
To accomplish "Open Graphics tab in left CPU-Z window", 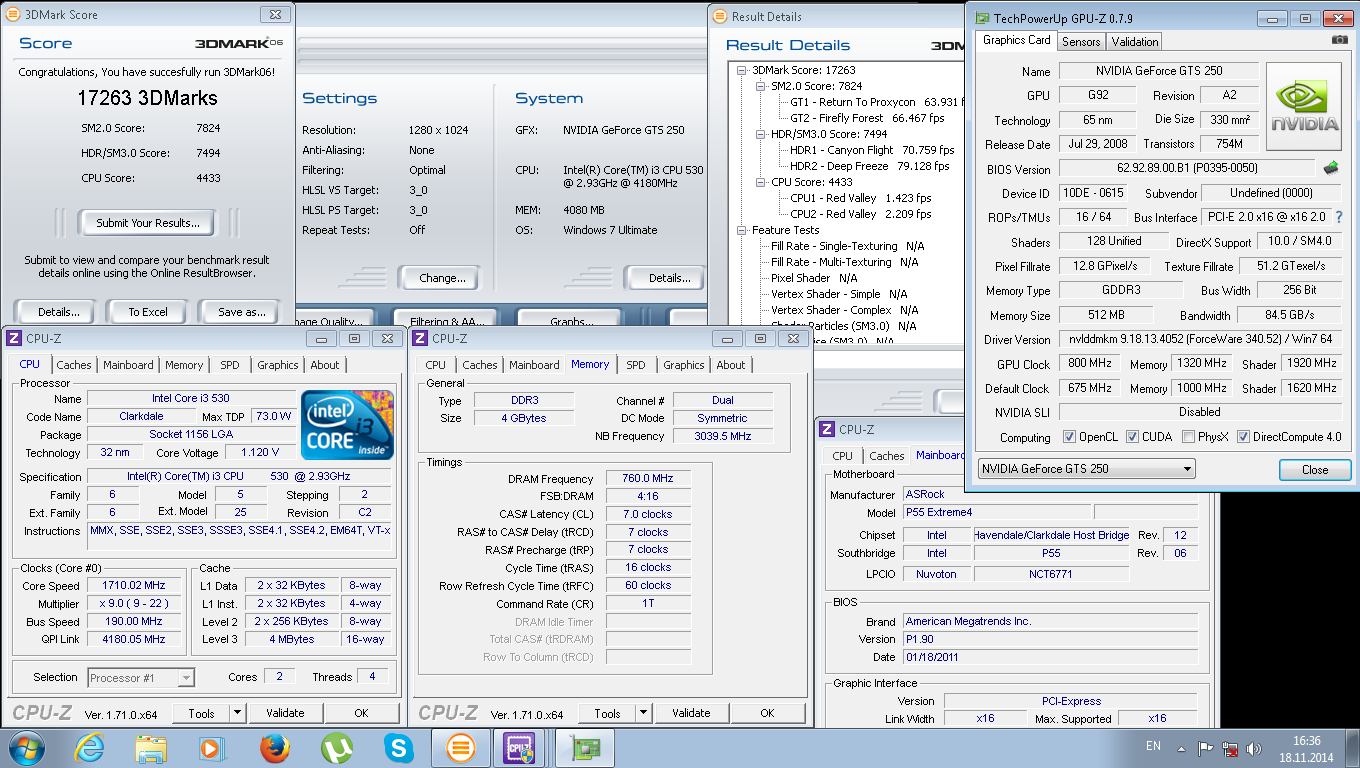I will click(278, 365).
